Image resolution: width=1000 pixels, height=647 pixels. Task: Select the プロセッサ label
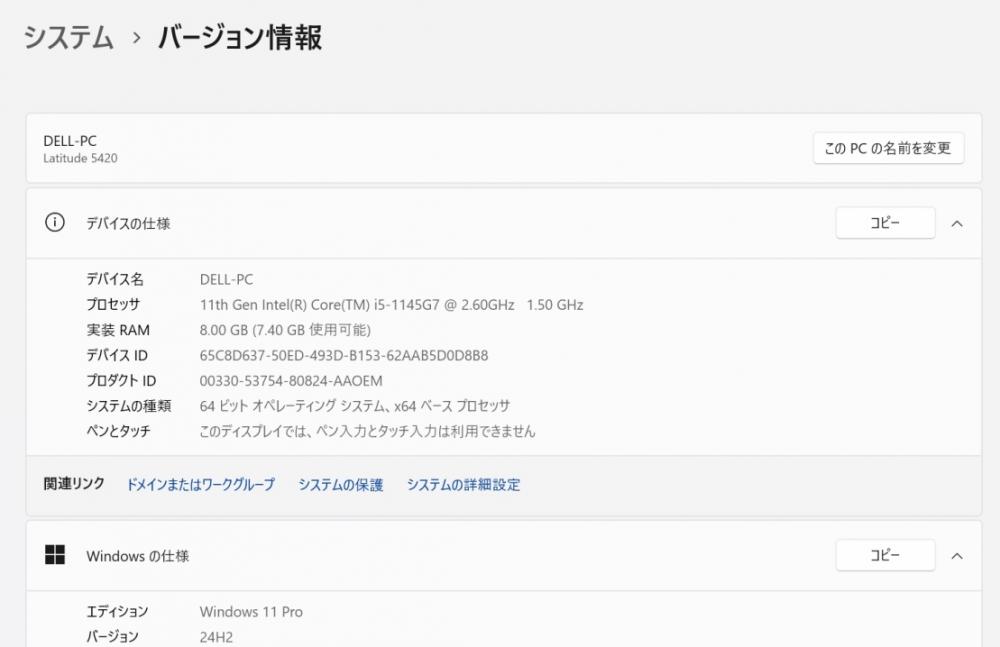[113, 305]
